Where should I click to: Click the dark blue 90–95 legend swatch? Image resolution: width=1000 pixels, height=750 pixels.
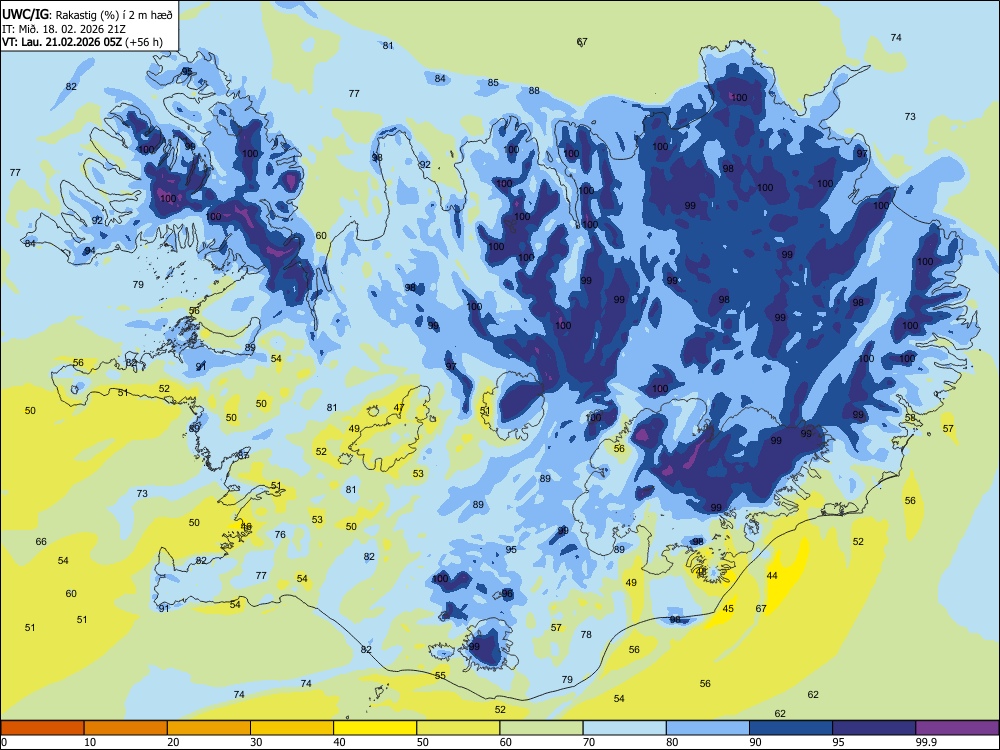point(791,728)
